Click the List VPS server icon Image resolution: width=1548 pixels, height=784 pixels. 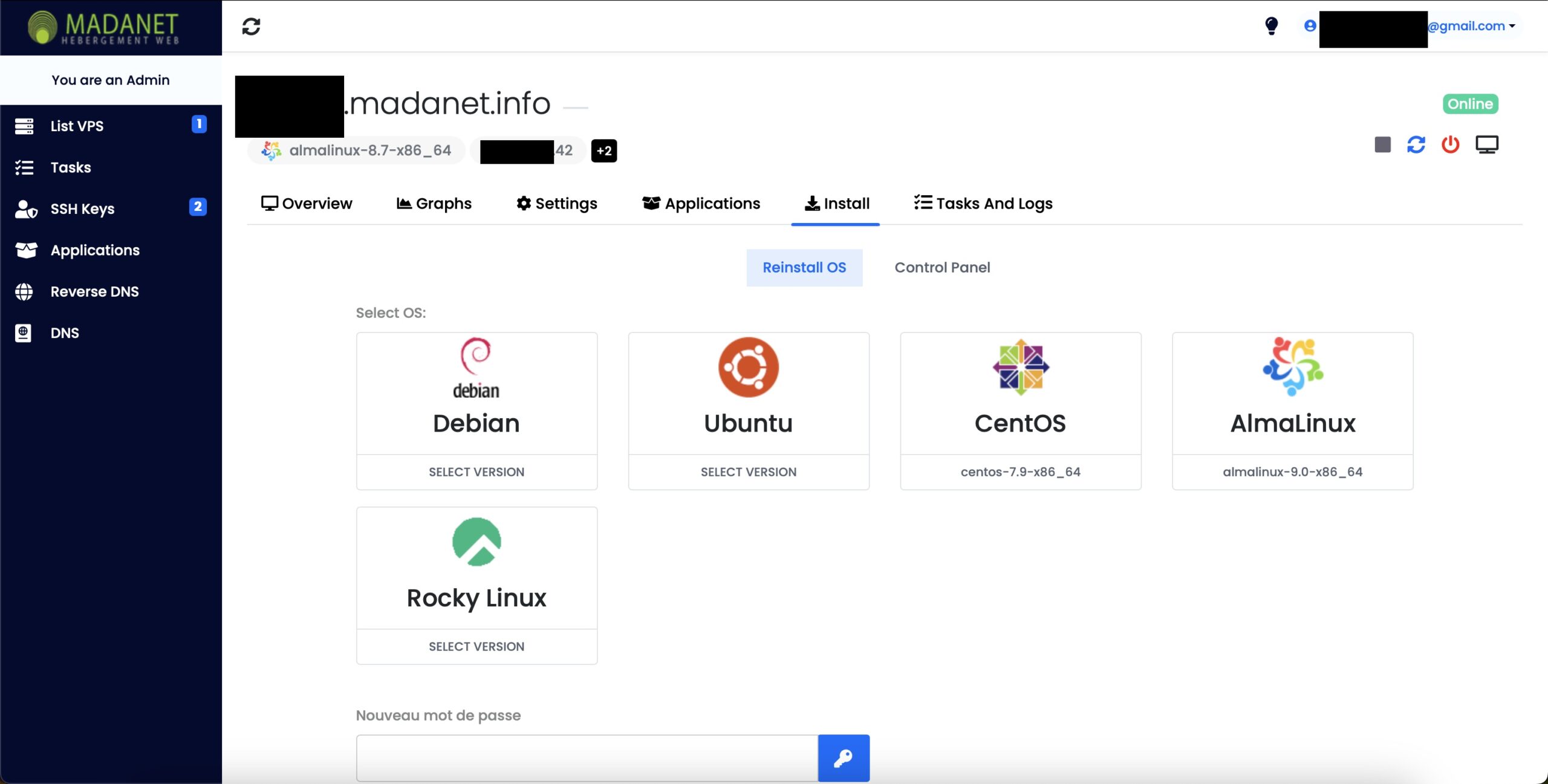24,126
